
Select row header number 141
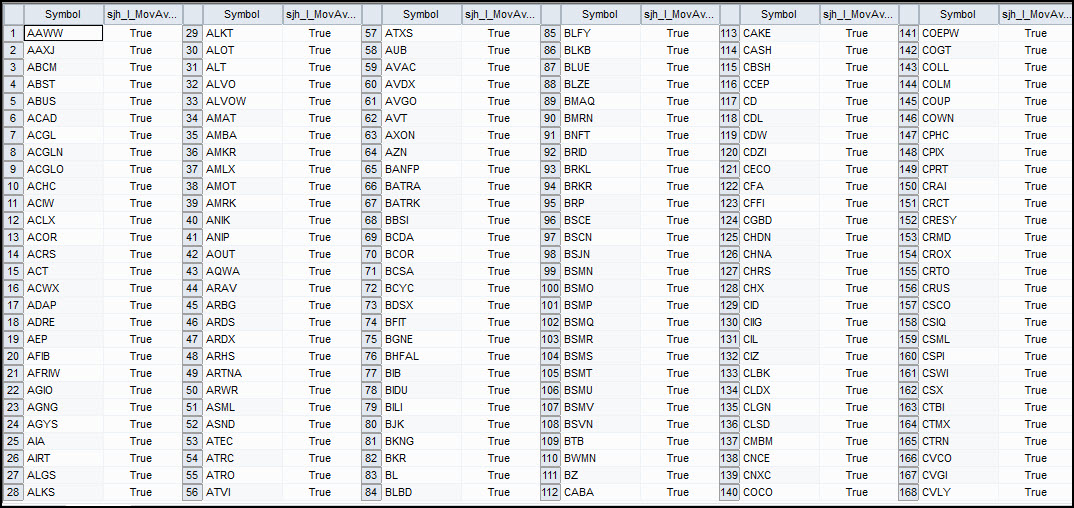pyautogui.click(x=909, y=33)
